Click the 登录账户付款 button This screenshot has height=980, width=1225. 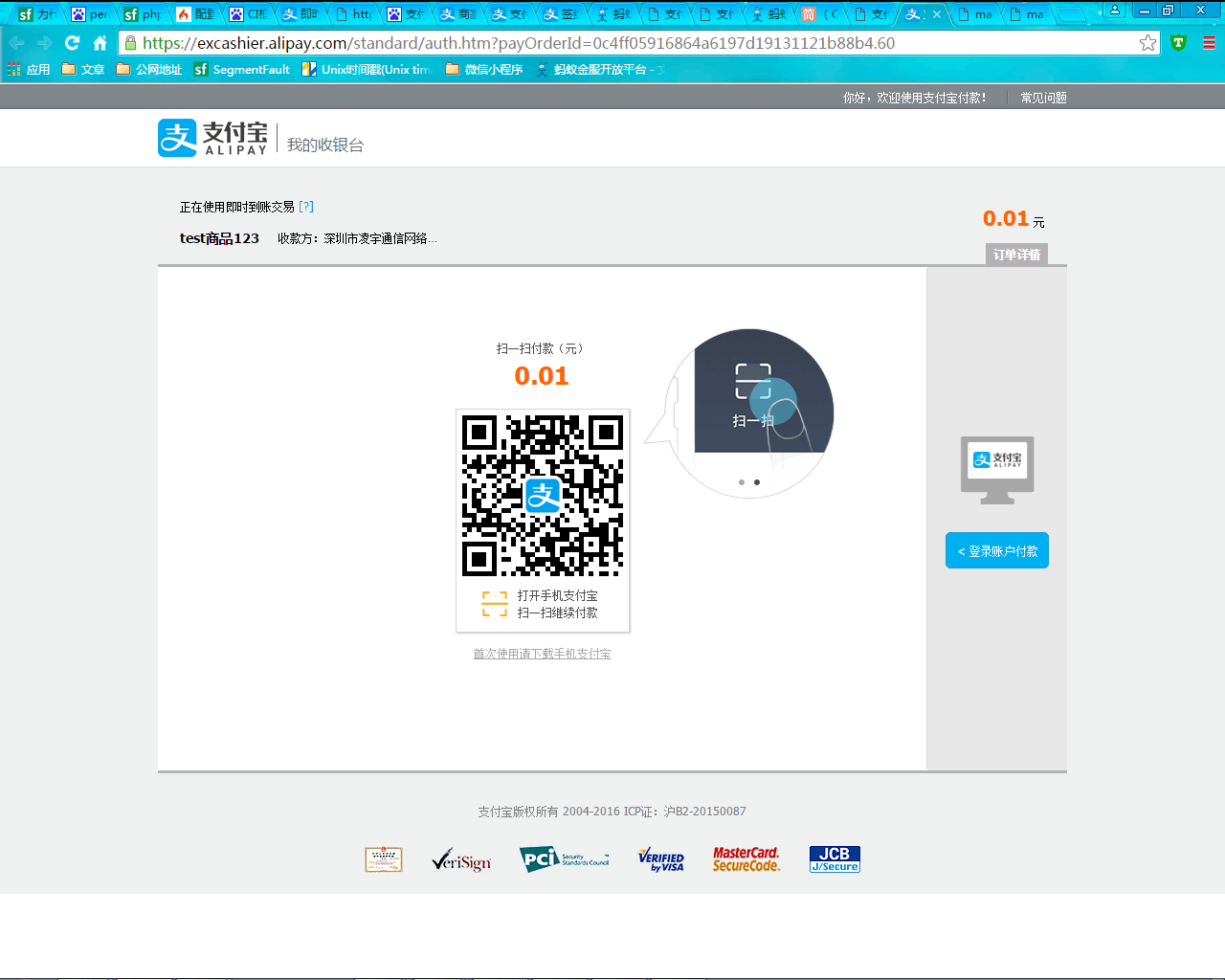[x=997, y=550]
